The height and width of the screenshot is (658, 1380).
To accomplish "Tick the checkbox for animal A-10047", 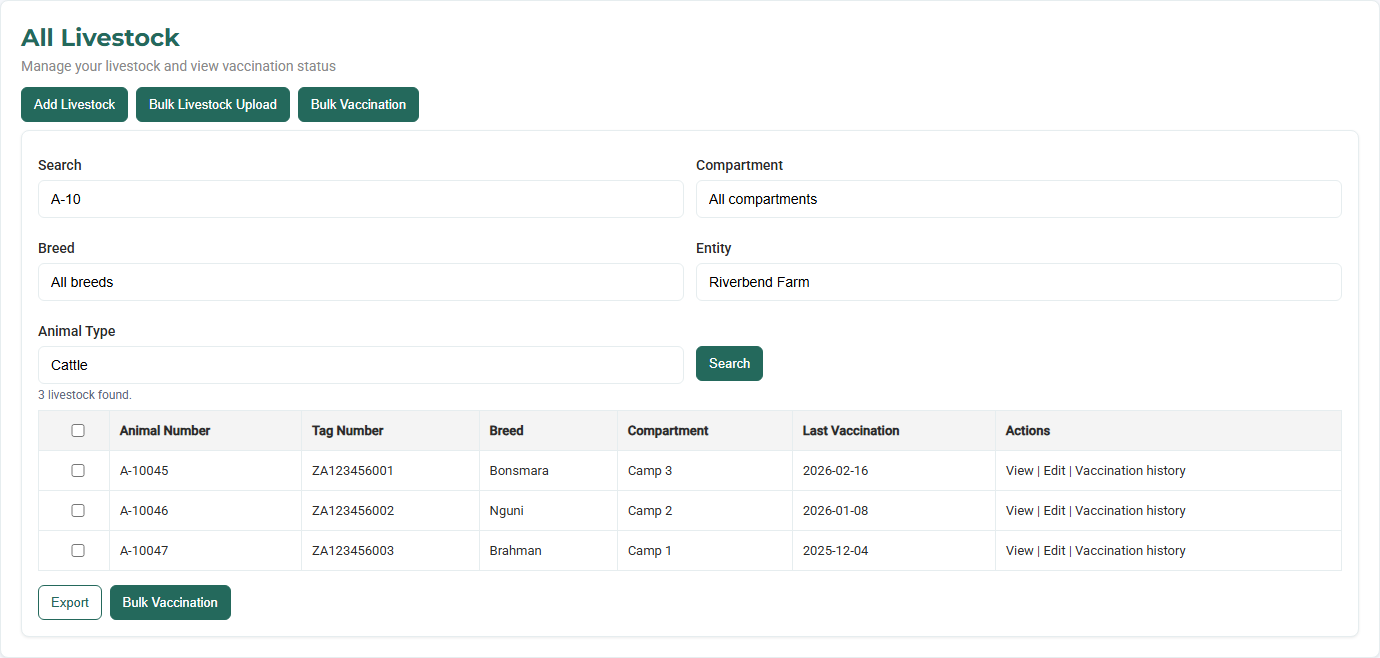I will 78,551.
